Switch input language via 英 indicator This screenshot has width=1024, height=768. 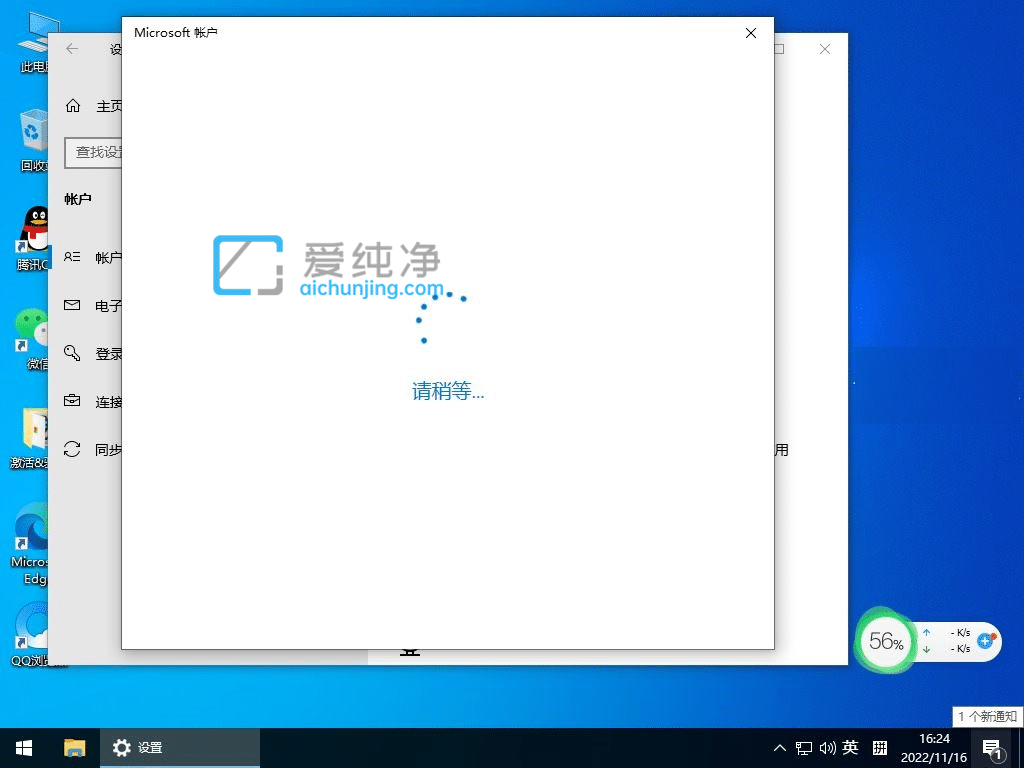pyautogui.click(x=850, y=747)
